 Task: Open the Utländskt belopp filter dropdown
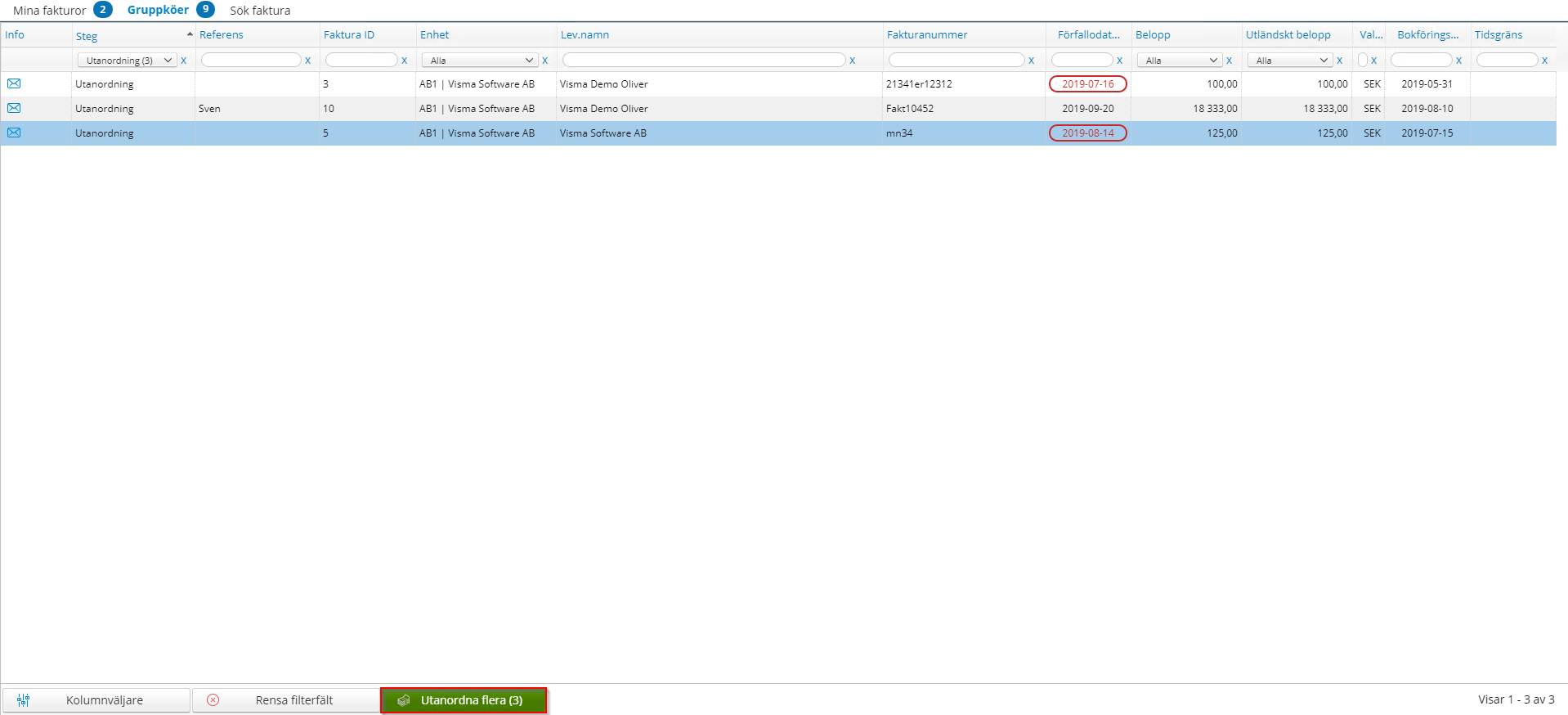[1290, 61]
